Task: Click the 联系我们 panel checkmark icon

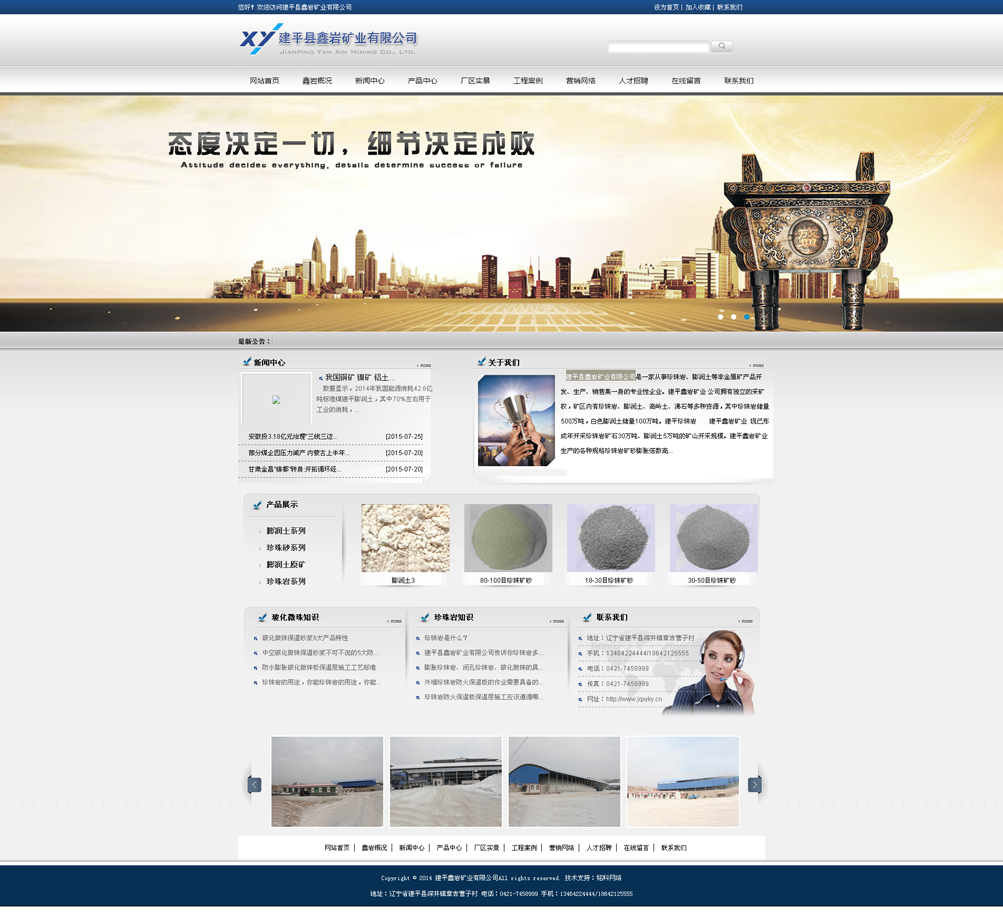Action: [x=587, y=617]
